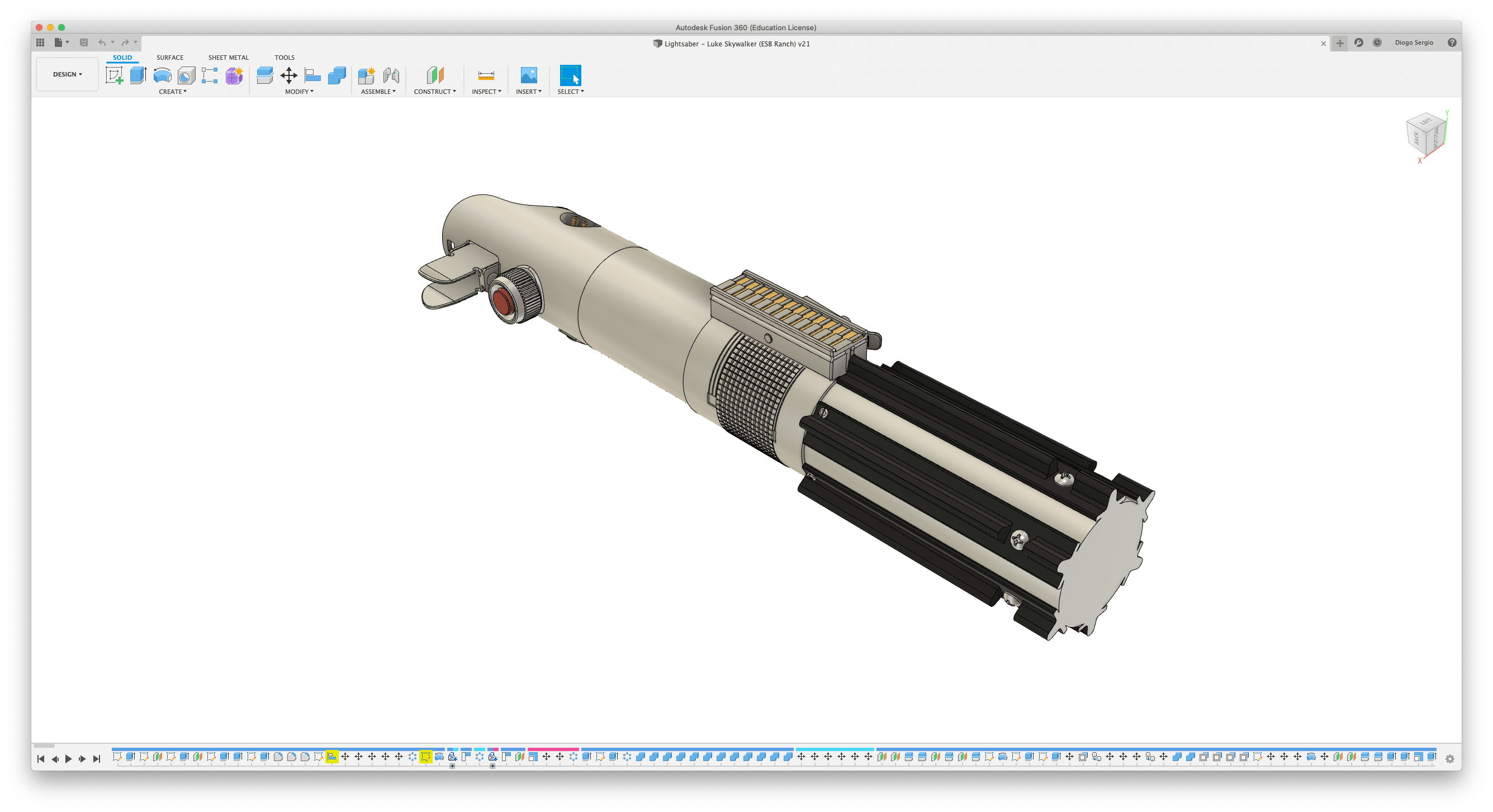
Task: Switch to the TOOLS tab
Action: pyautogui.click(x=285, y=58)
